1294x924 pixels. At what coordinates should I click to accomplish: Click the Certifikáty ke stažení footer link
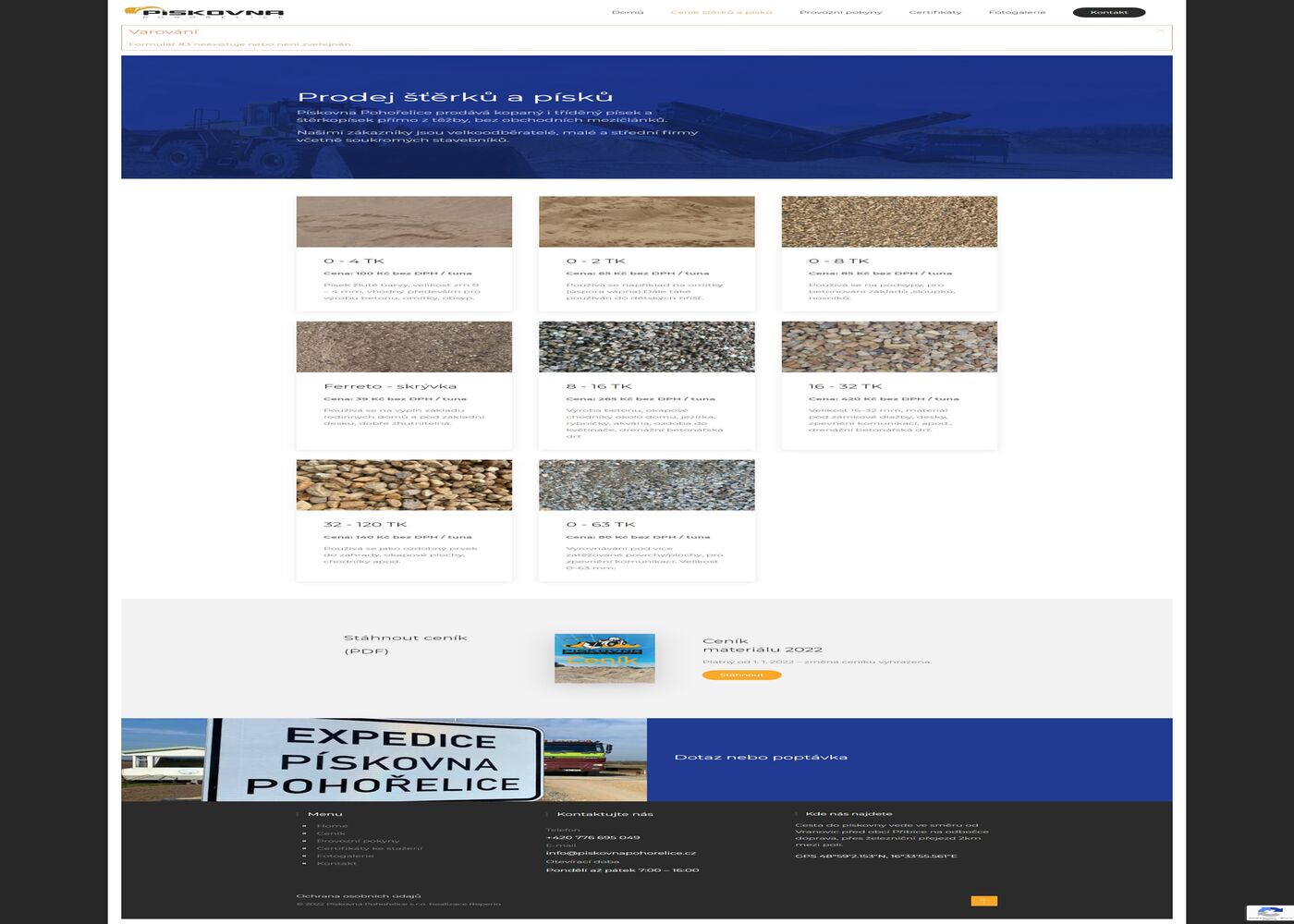coord(369,848)
